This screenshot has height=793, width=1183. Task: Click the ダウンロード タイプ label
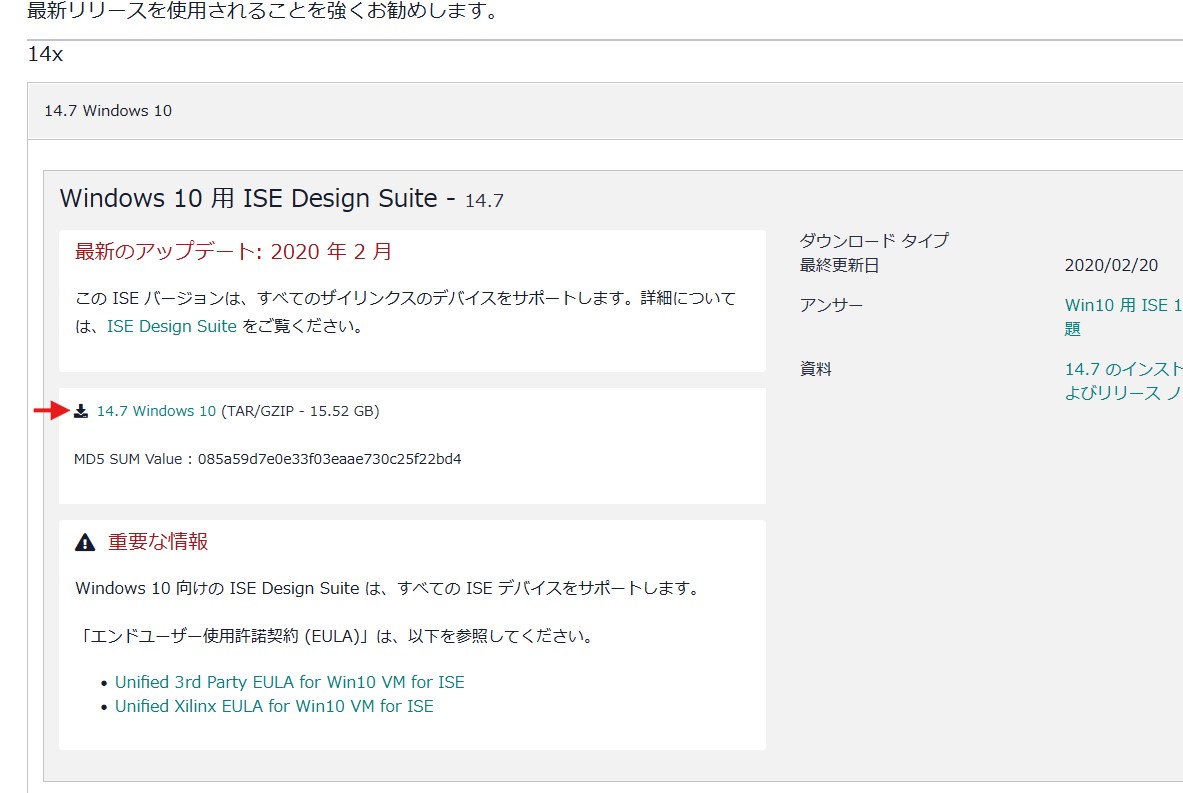pyautogui.click(x=874, y=241)
